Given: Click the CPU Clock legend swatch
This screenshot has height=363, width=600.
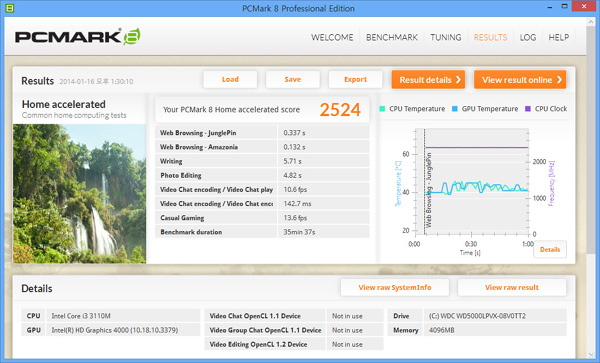Looking at the screenshot, I should click(528, 109).
